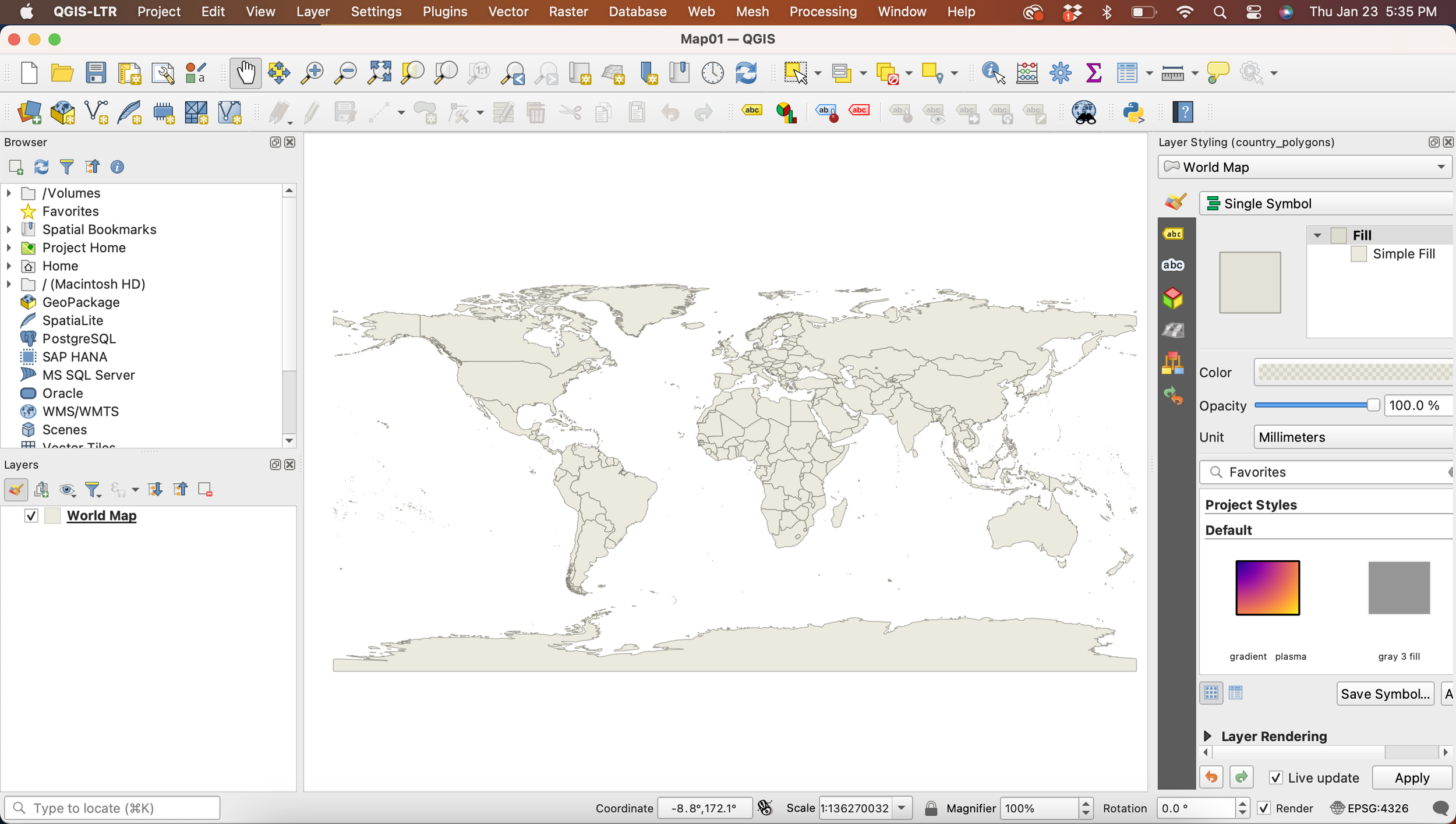This screenshot has height=824, width=1456.
Task: Select the Pan Map tool
Action: click(245, 72)
